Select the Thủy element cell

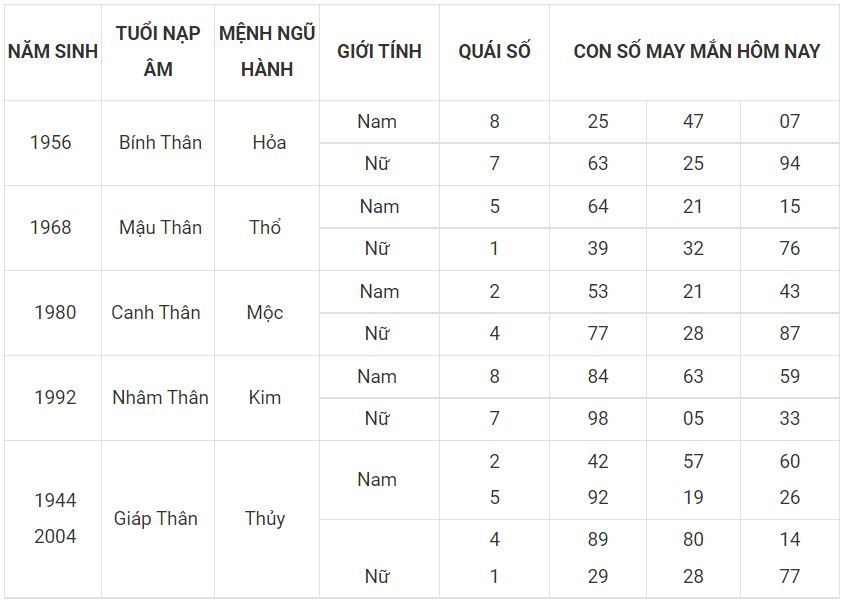[267, 519]
